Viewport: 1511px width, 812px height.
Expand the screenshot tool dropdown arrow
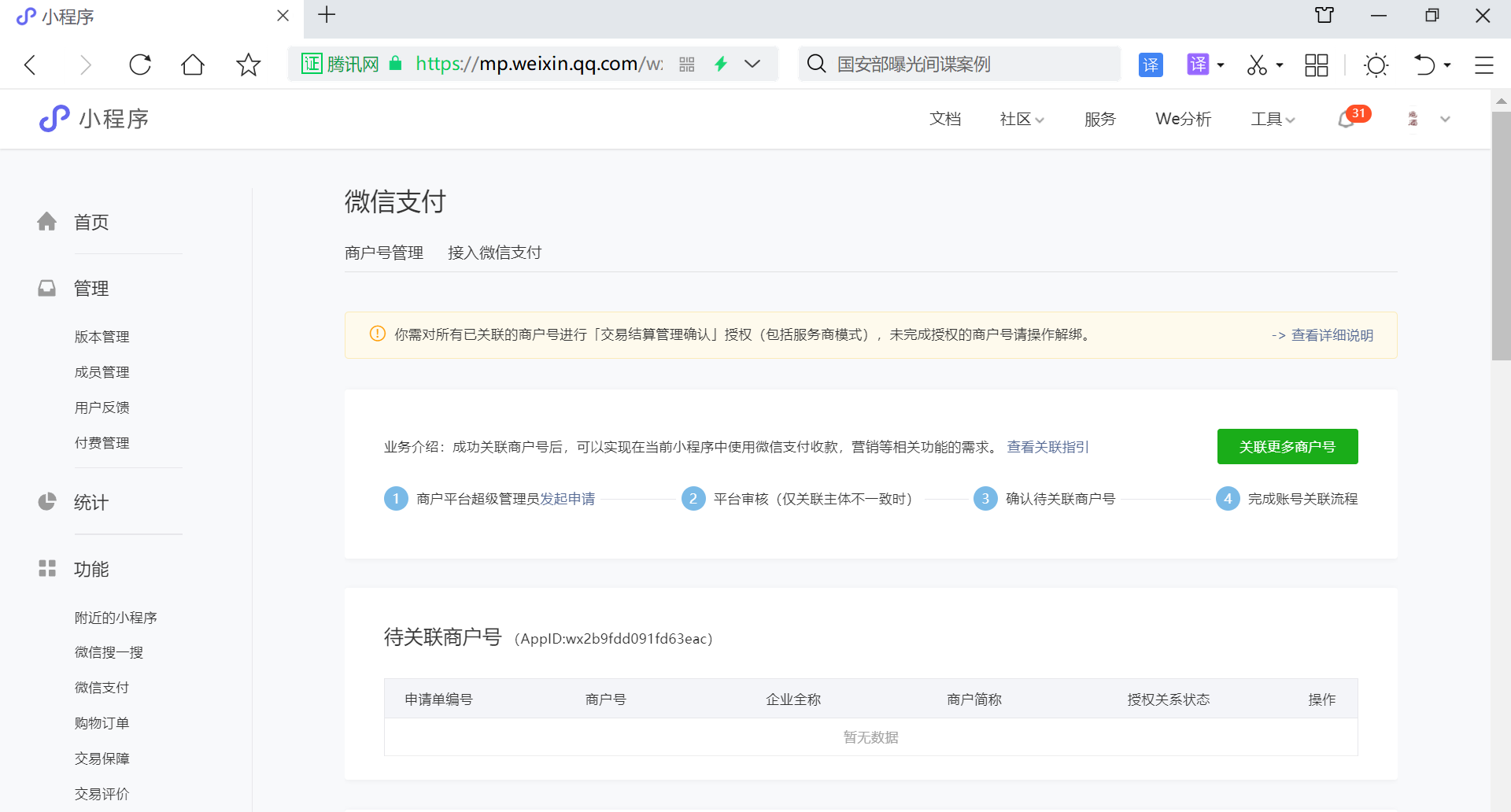pos(1280,65)
